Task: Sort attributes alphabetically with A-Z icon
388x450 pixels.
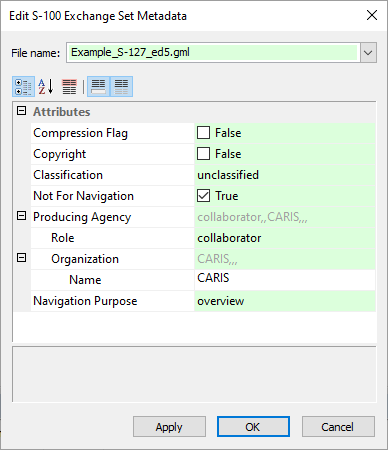Action: (46, 87)
